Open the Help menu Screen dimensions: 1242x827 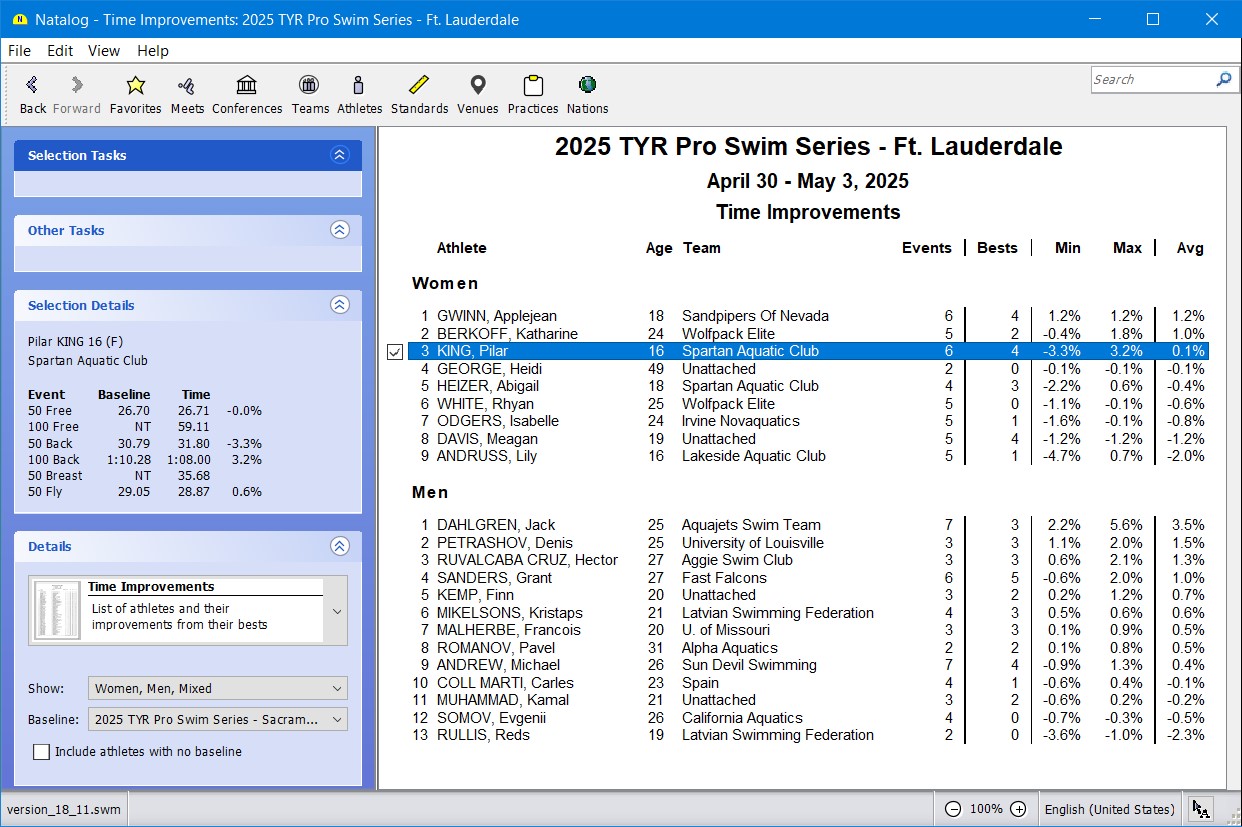153,51
